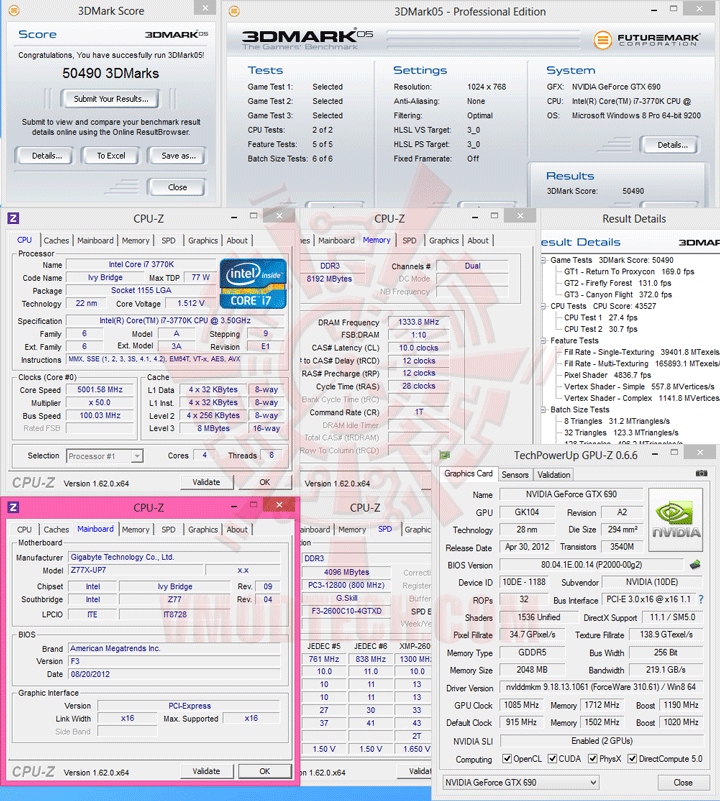Click the NVIDIA logo in GPU-Z

676,520
